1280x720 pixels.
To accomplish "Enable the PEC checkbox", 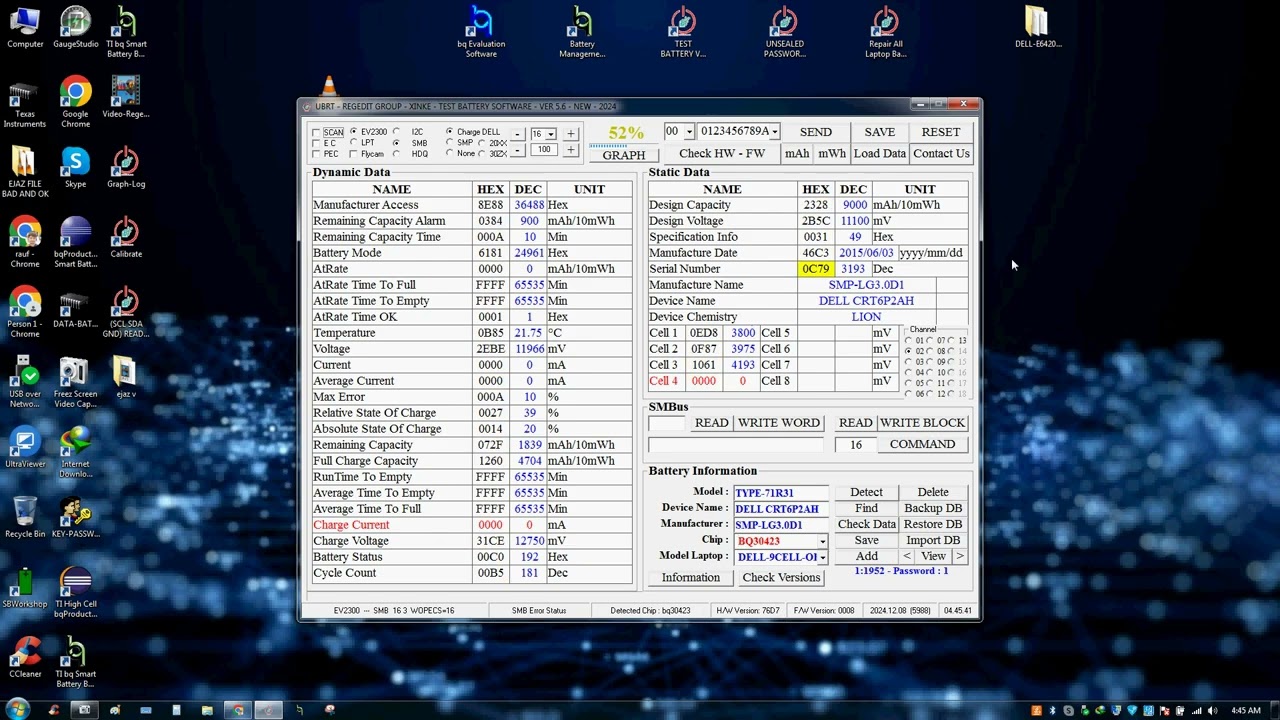I will 316,154.
